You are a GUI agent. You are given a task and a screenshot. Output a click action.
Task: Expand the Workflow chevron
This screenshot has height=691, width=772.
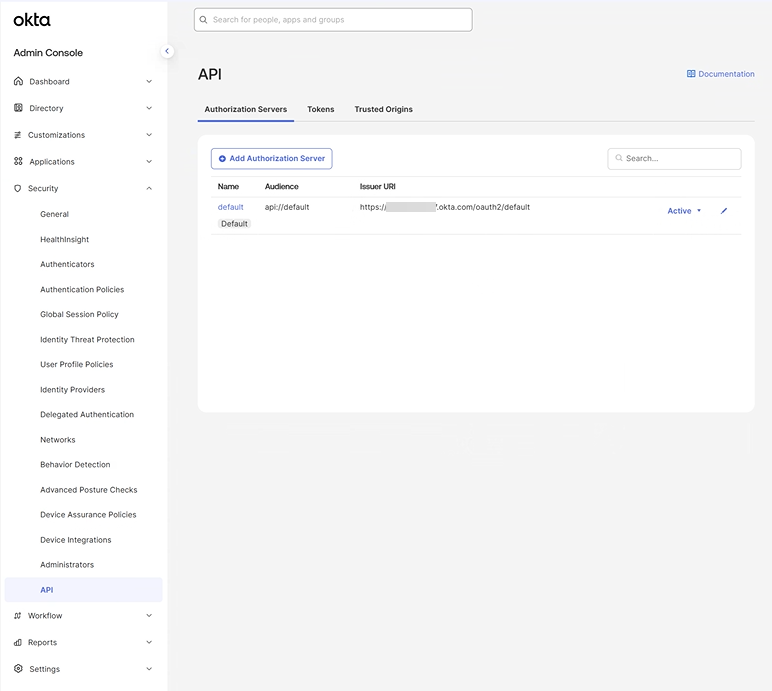(149, 616)
